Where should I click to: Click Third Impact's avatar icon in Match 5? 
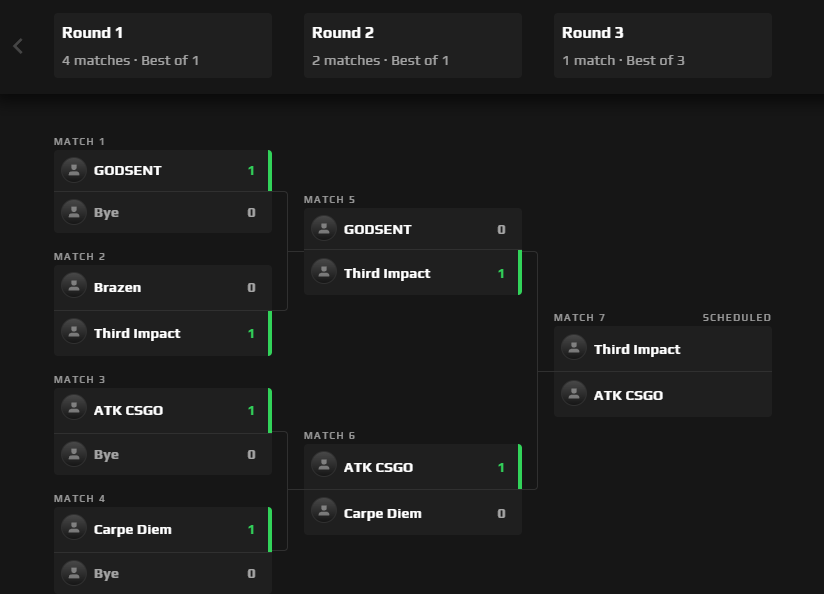(x=323, y=273)
